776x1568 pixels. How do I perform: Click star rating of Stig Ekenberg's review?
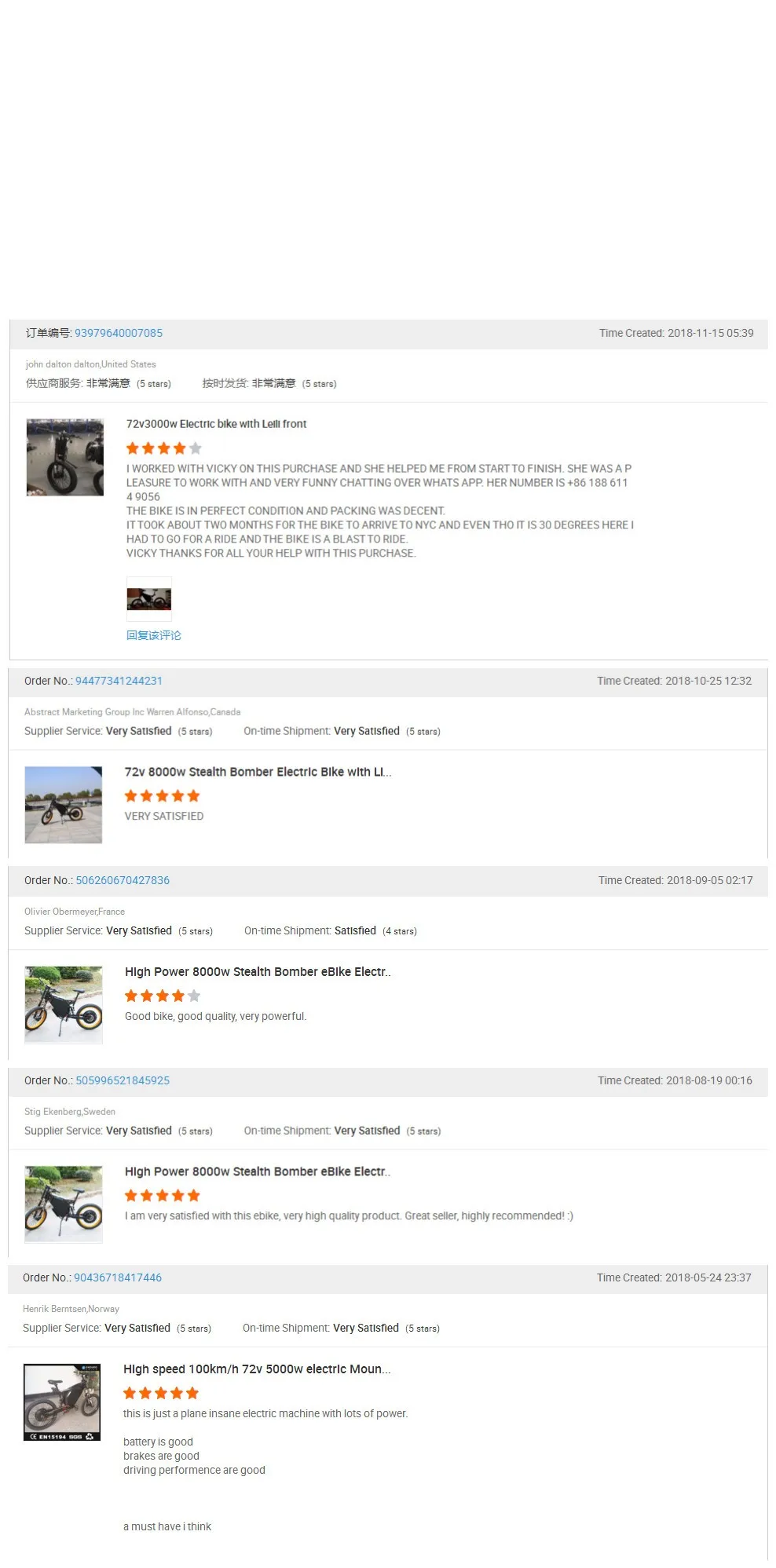(x=163, y=1195)
